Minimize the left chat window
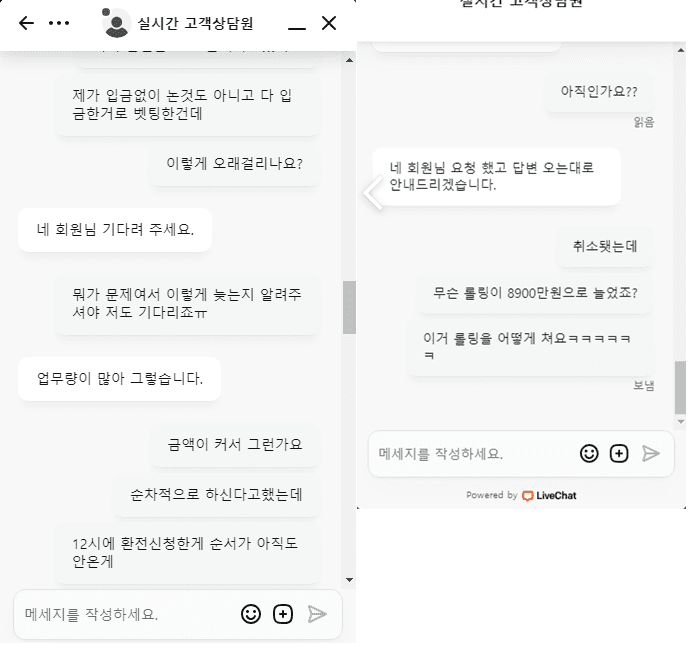 (297, 28)
